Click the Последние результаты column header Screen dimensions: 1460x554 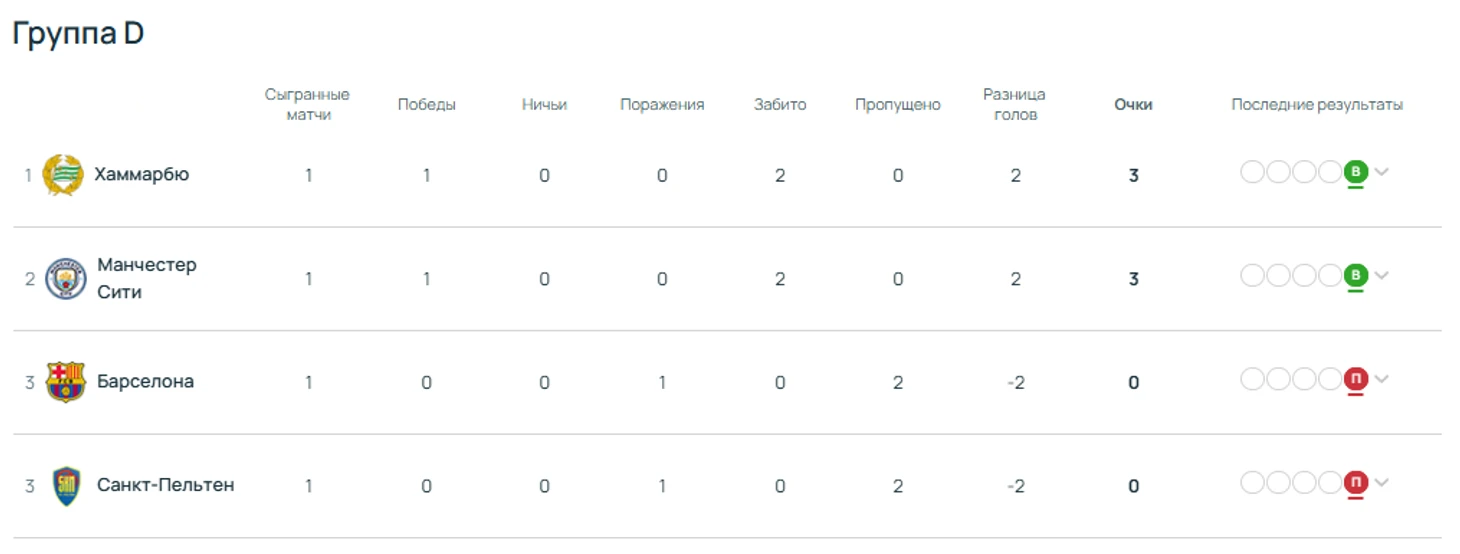pyautogui.click(x=1316, y=104)
